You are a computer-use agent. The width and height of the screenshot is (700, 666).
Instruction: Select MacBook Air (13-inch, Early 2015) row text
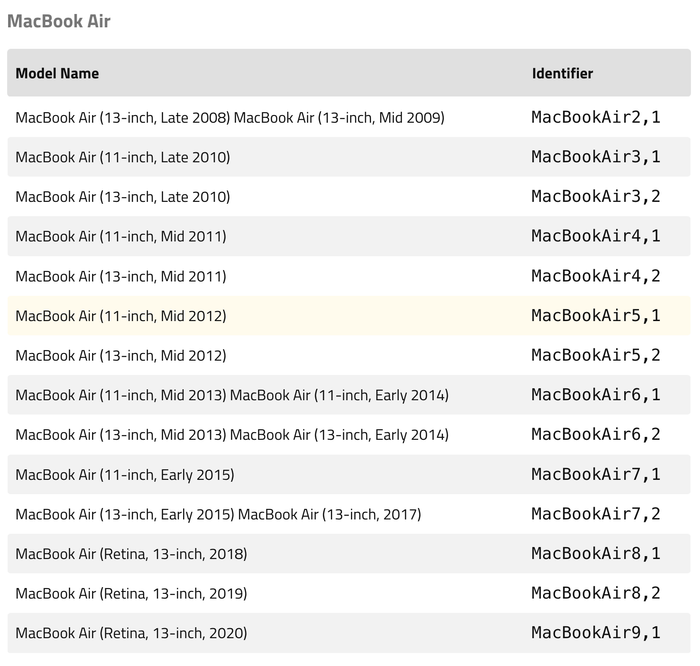coord(125,514)
